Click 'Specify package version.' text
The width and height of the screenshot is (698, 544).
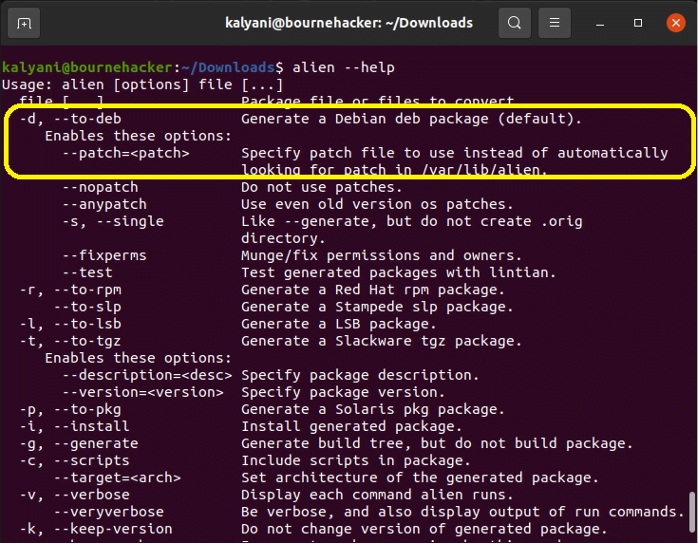[x=343, y=392]
